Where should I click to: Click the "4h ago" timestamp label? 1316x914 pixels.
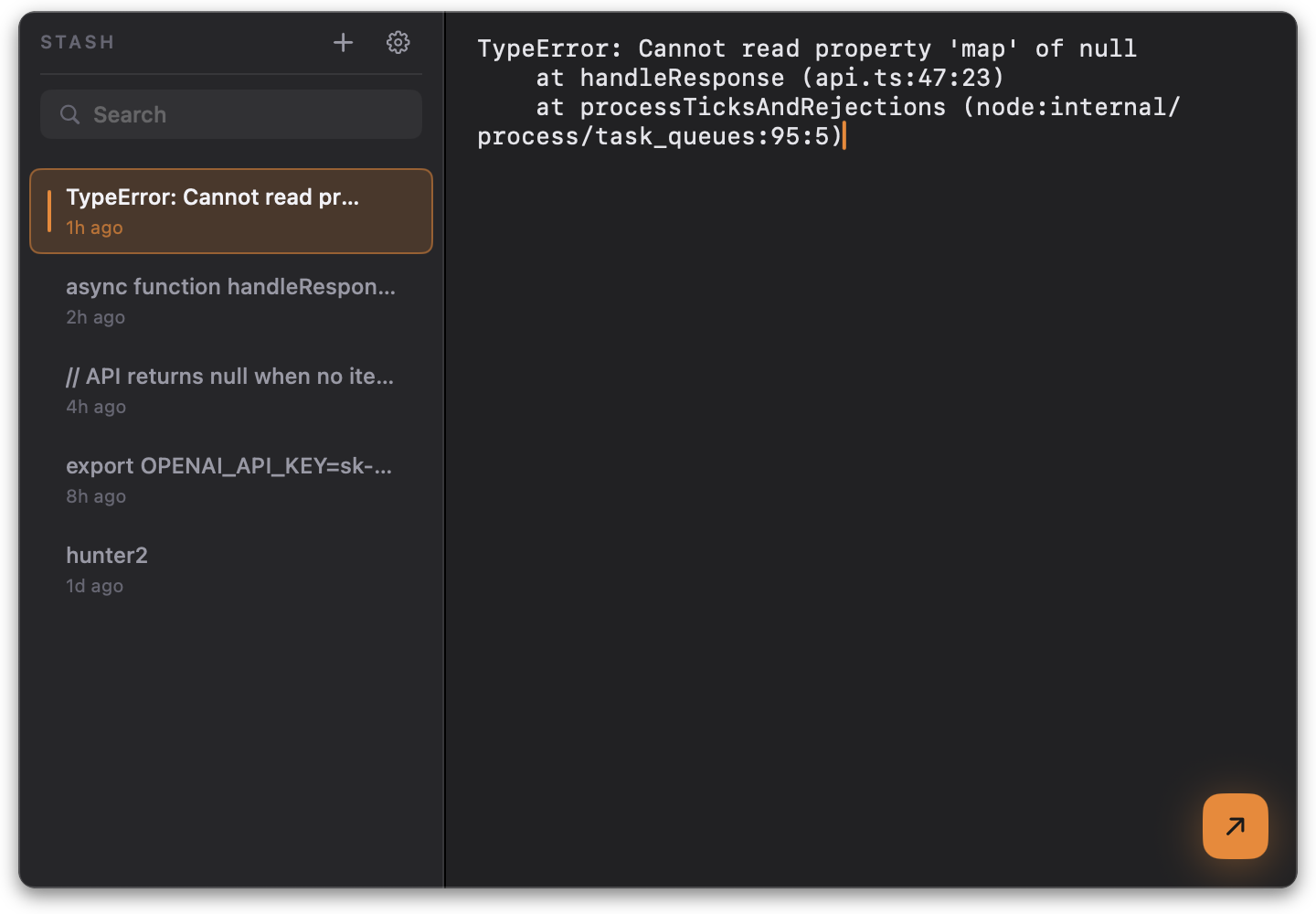(x=95, y=407)
